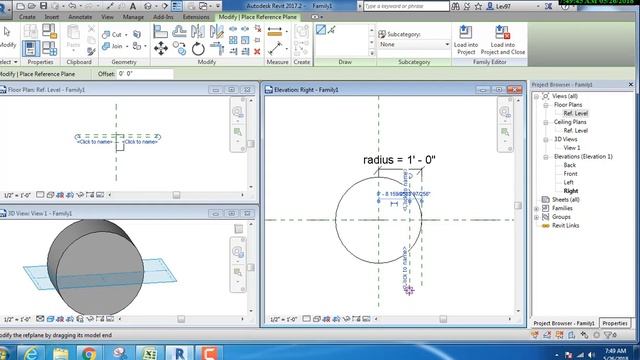Open the Add-Ins ribbon tab

click(x=163, y=17)
